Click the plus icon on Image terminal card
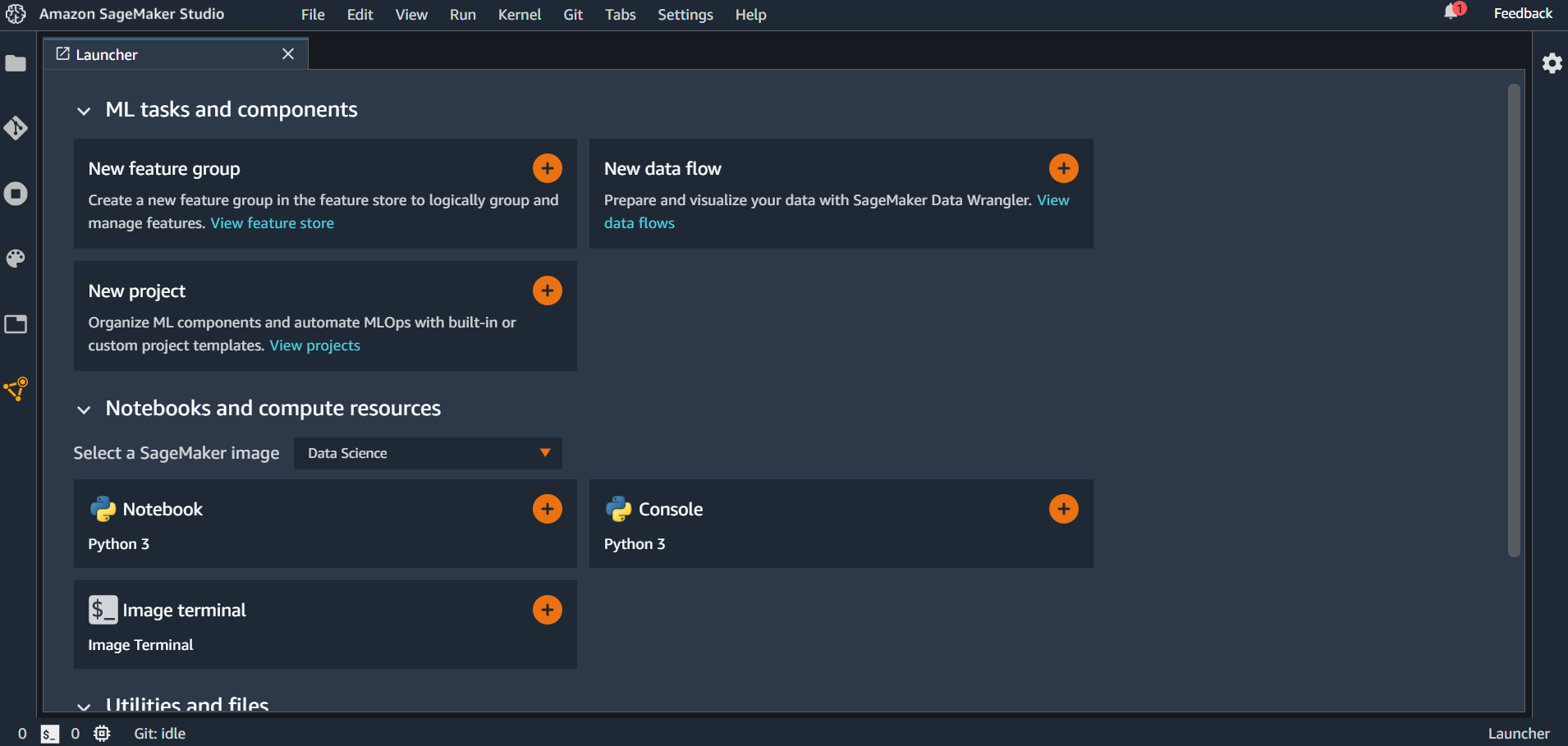 [x=548, y=610]
